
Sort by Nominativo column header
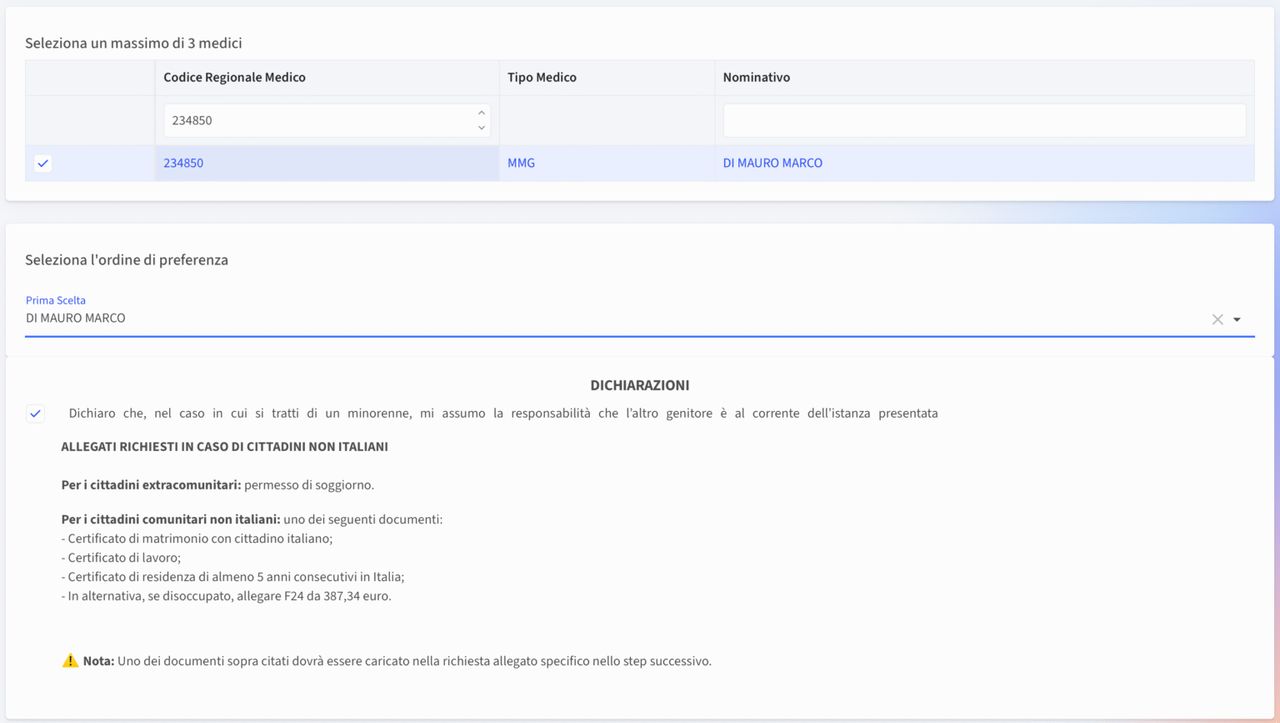click(756, 77)
